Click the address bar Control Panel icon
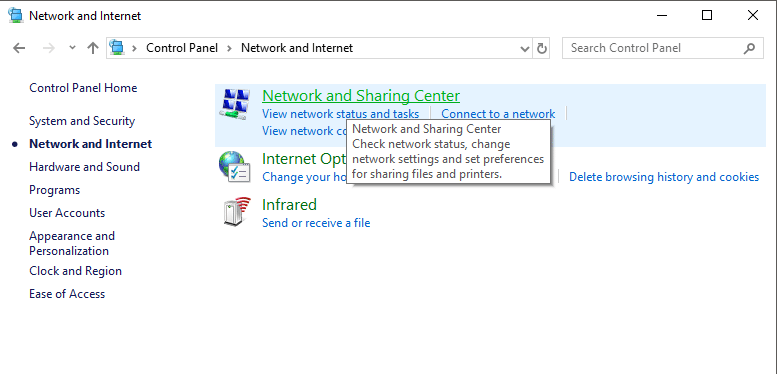The image size is (777, 374). tap(116, 48)
